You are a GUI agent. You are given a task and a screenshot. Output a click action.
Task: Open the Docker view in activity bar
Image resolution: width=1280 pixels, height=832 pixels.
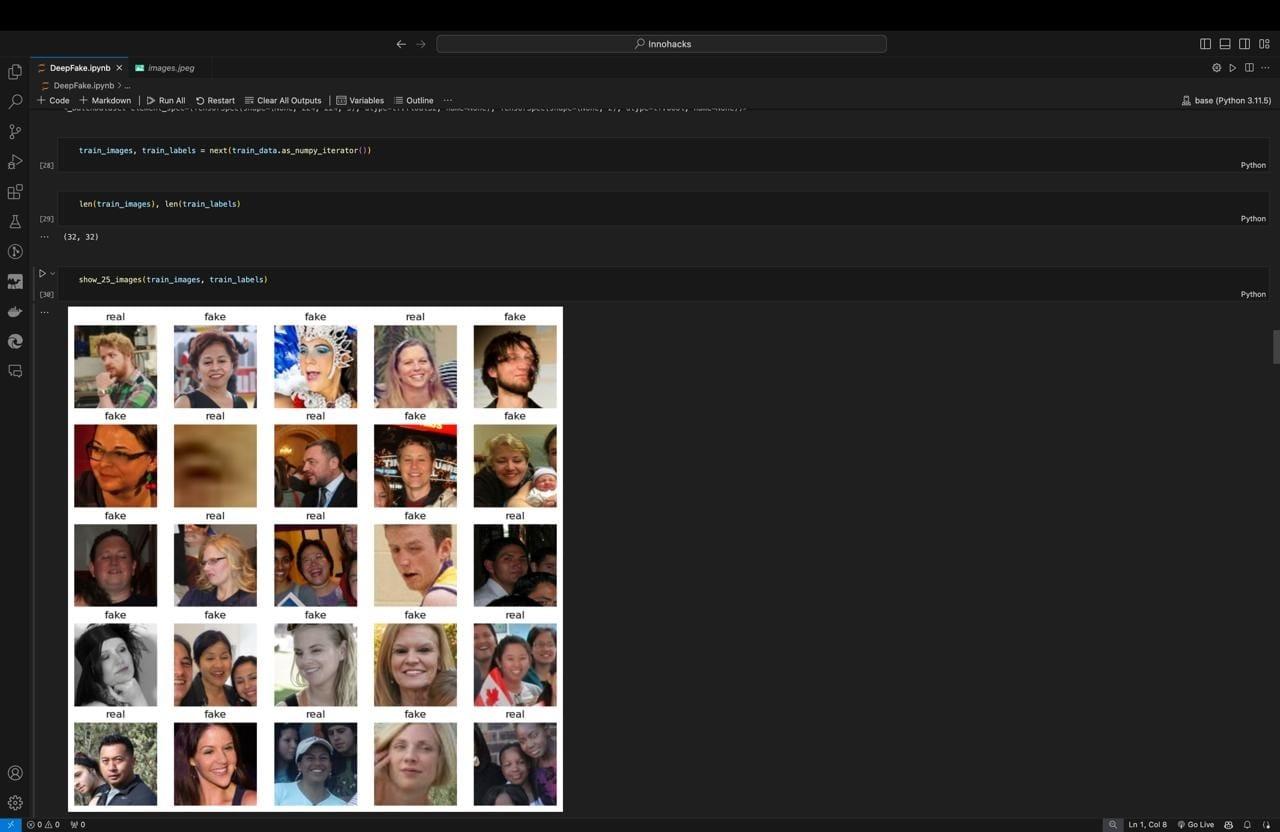15,312
